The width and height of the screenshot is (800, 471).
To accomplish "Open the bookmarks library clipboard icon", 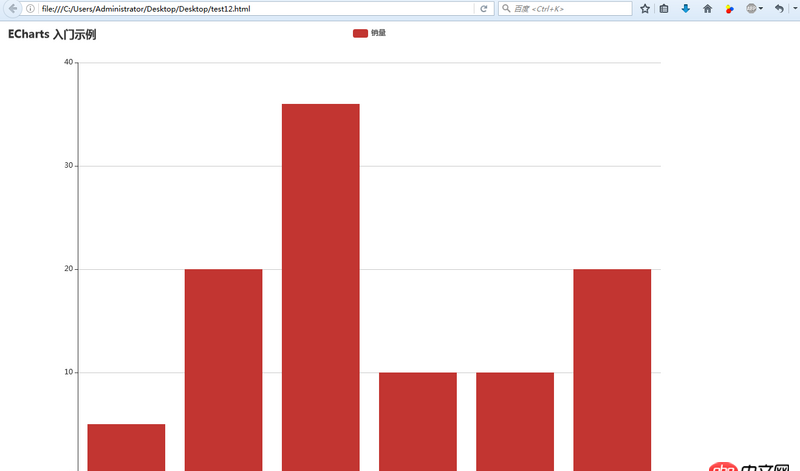I will coord(664,9).
